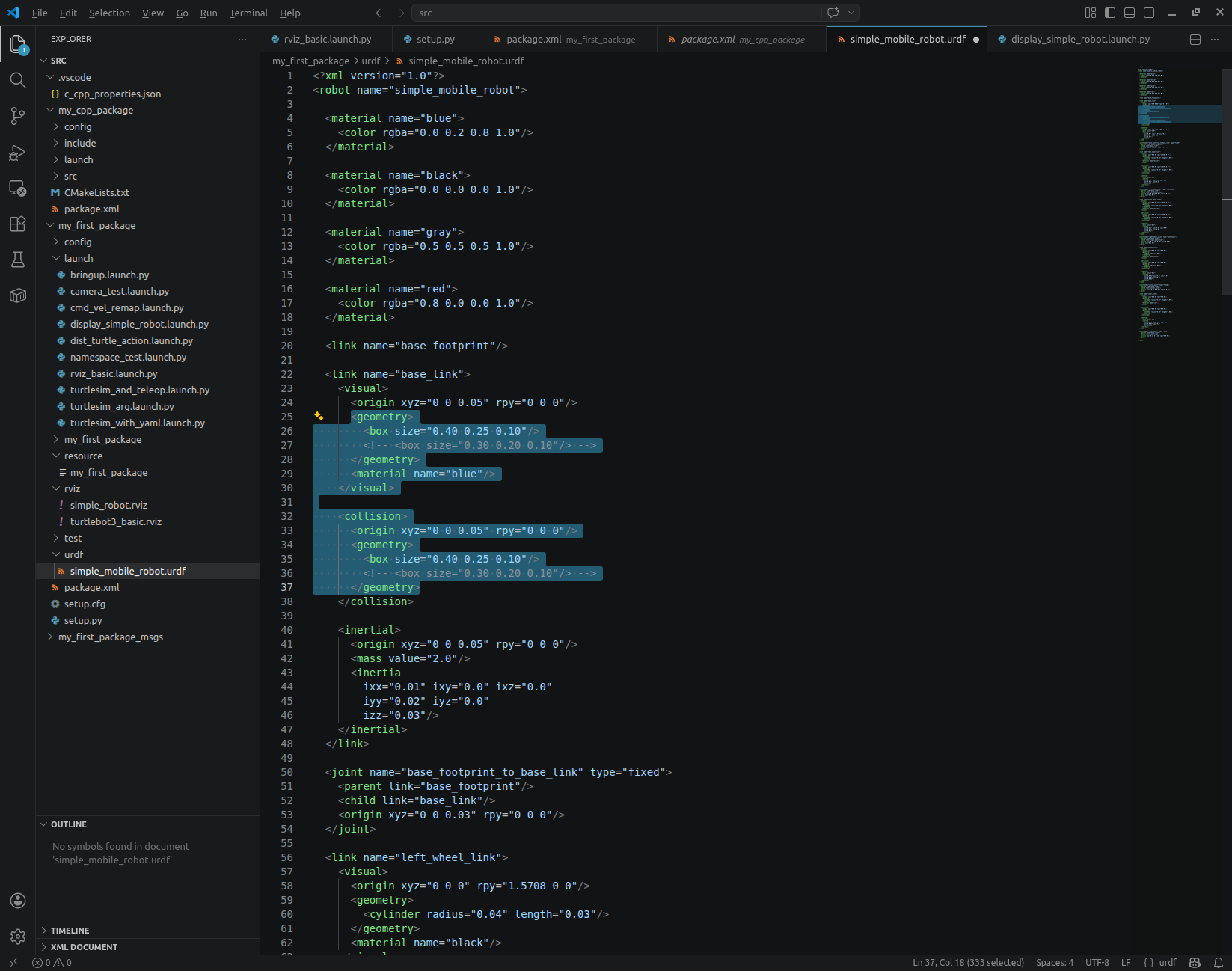The image size is (1232, 971).
Task: Open the Terminal menu
Action: point(248,13)
